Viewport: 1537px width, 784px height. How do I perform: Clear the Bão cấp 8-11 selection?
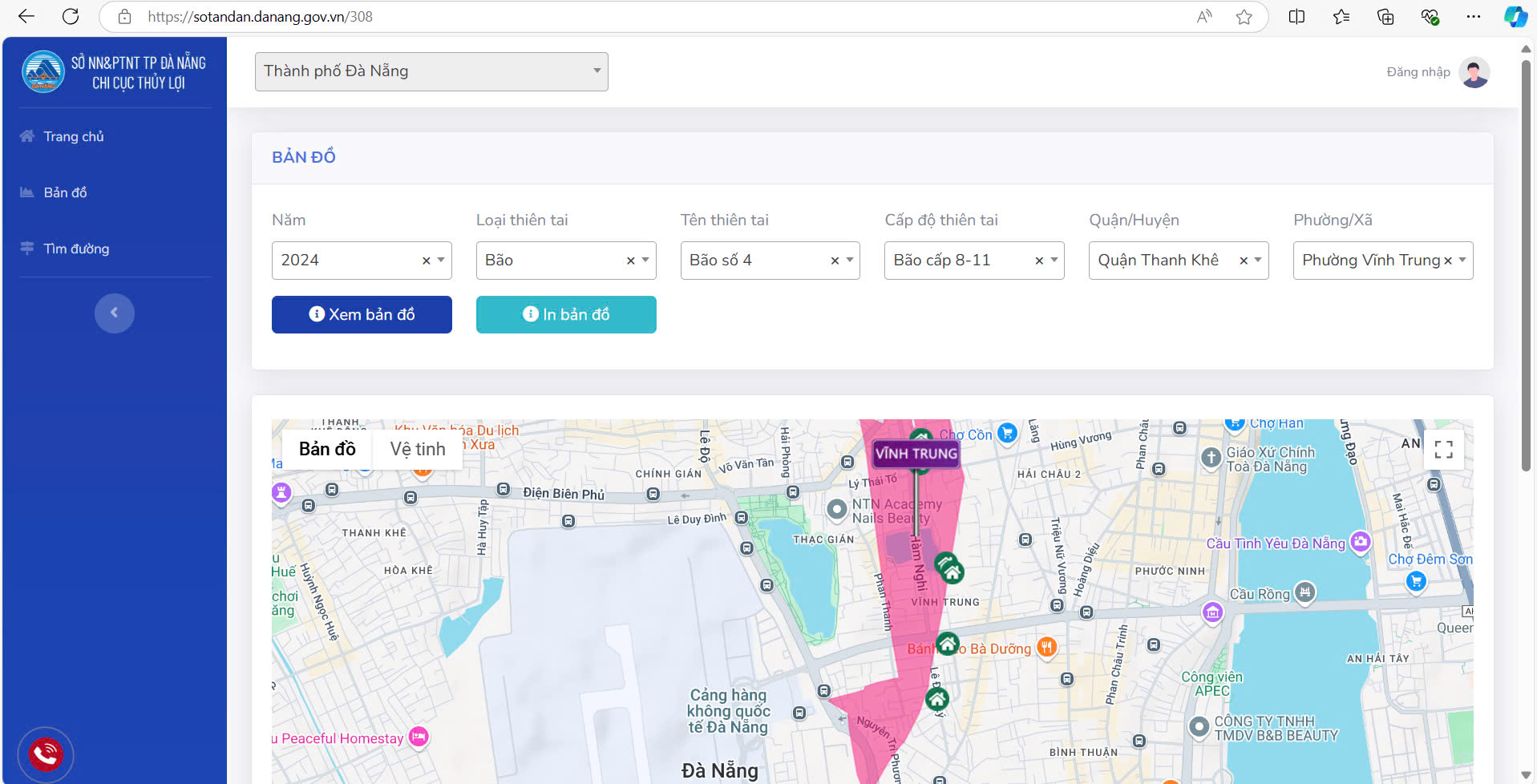pos(1039,261)
